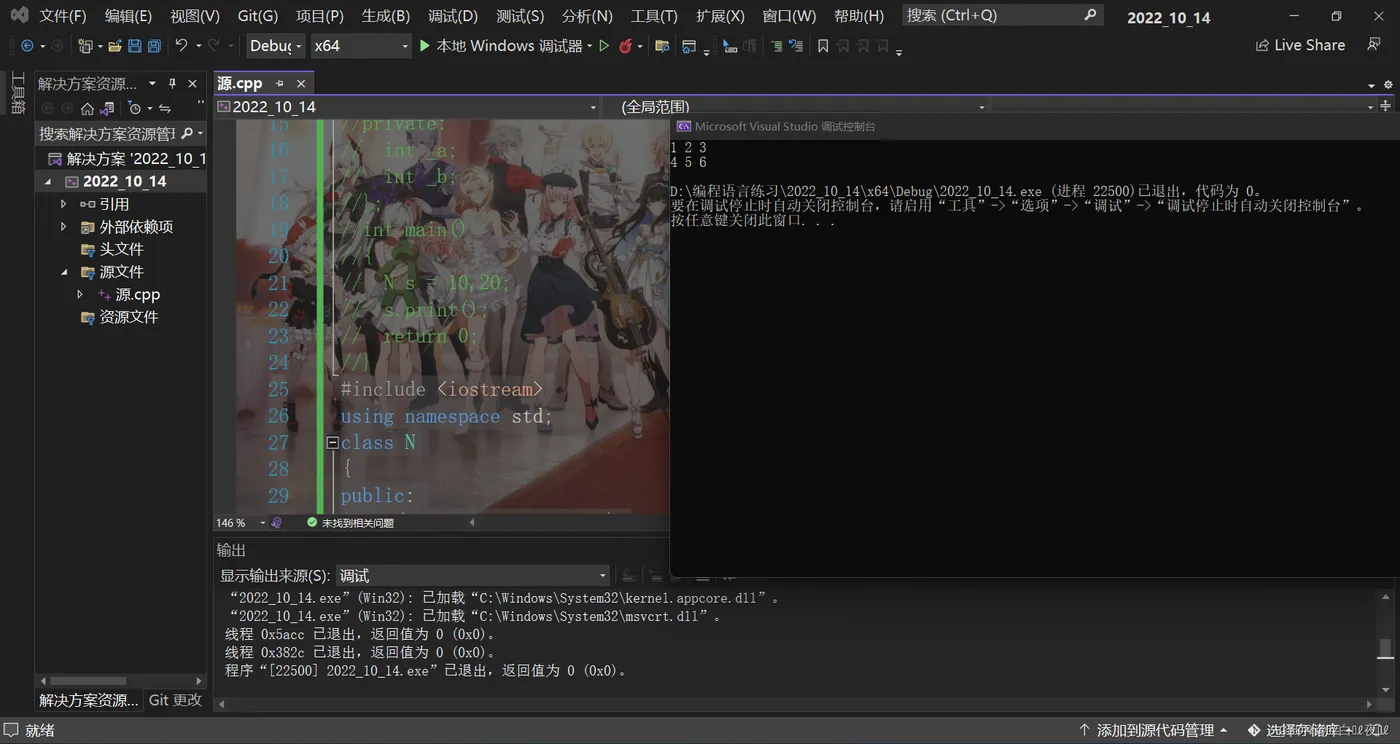Click the new project icon in toolbar

pyautogui.click(x=85, y=46)
